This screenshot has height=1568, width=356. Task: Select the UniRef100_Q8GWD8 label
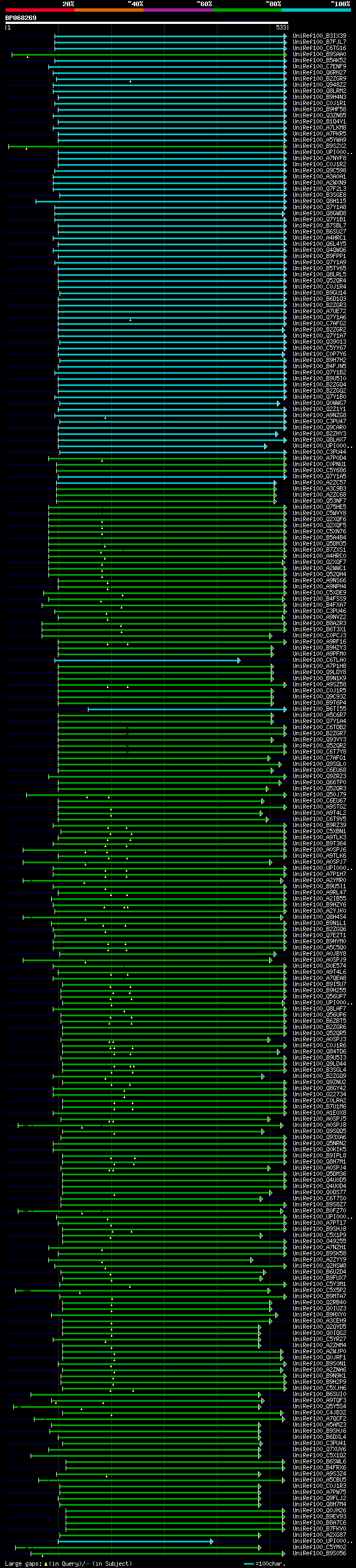coord(319,213)
